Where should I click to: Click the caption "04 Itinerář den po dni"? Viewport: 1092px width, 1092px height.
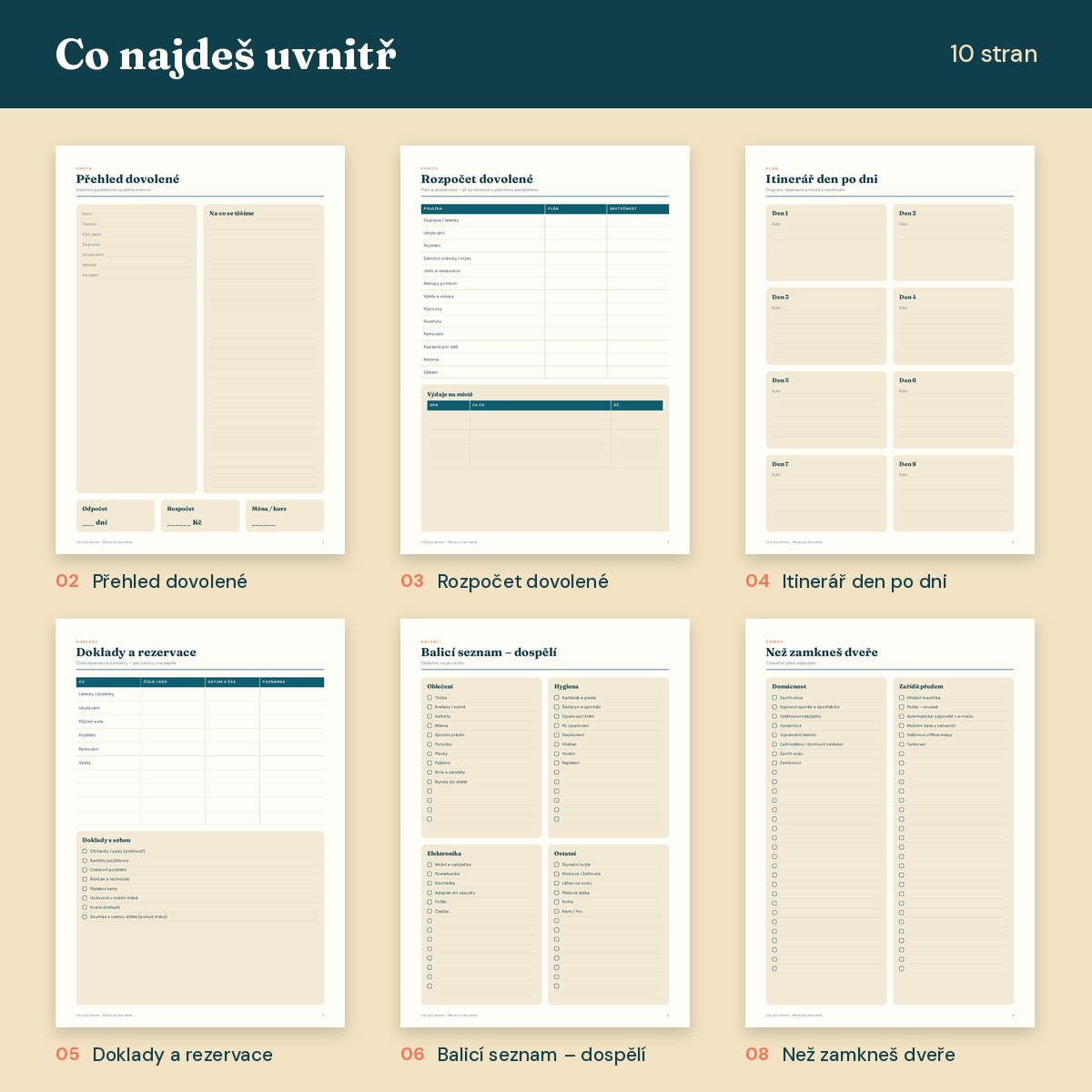coord(846,581)
